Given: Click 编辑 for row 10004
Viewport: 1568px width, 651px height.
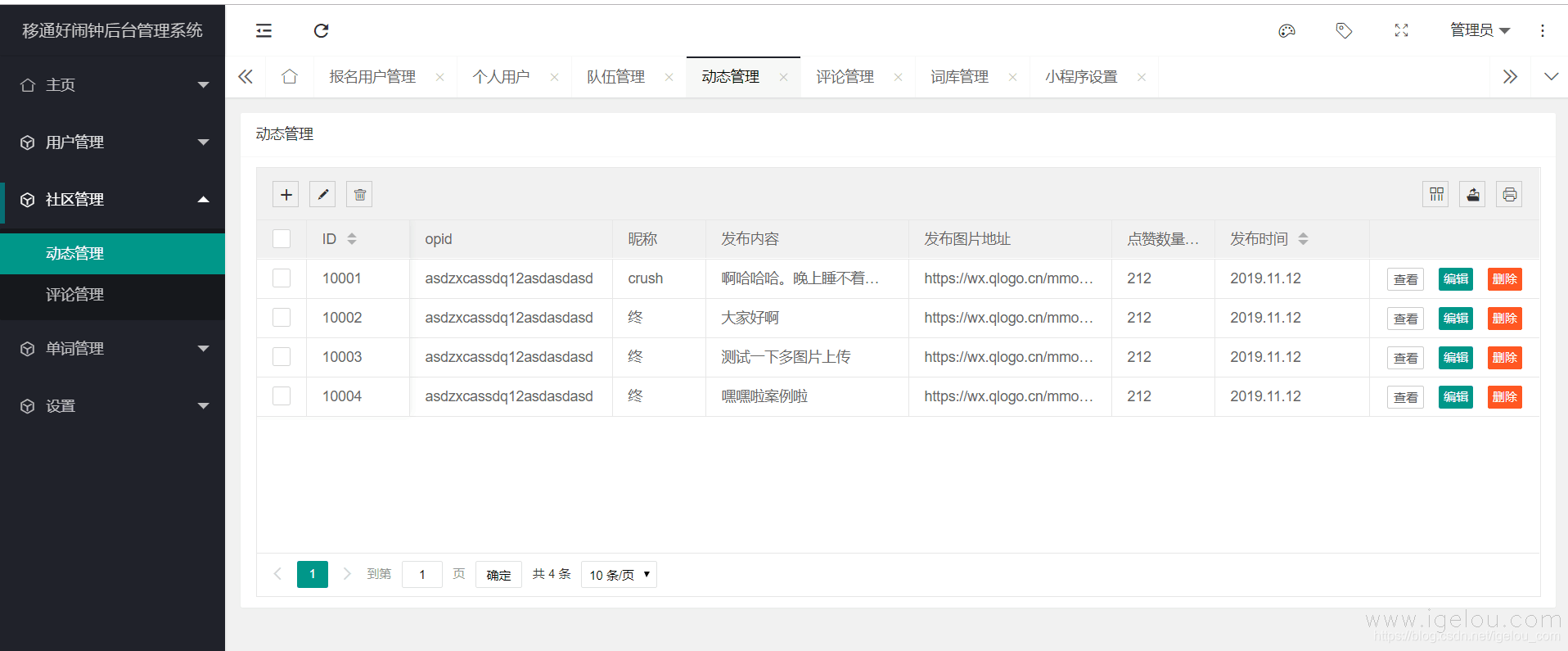Looking at the screenshot, I should pyautogui.click(x=1455, y=397).
